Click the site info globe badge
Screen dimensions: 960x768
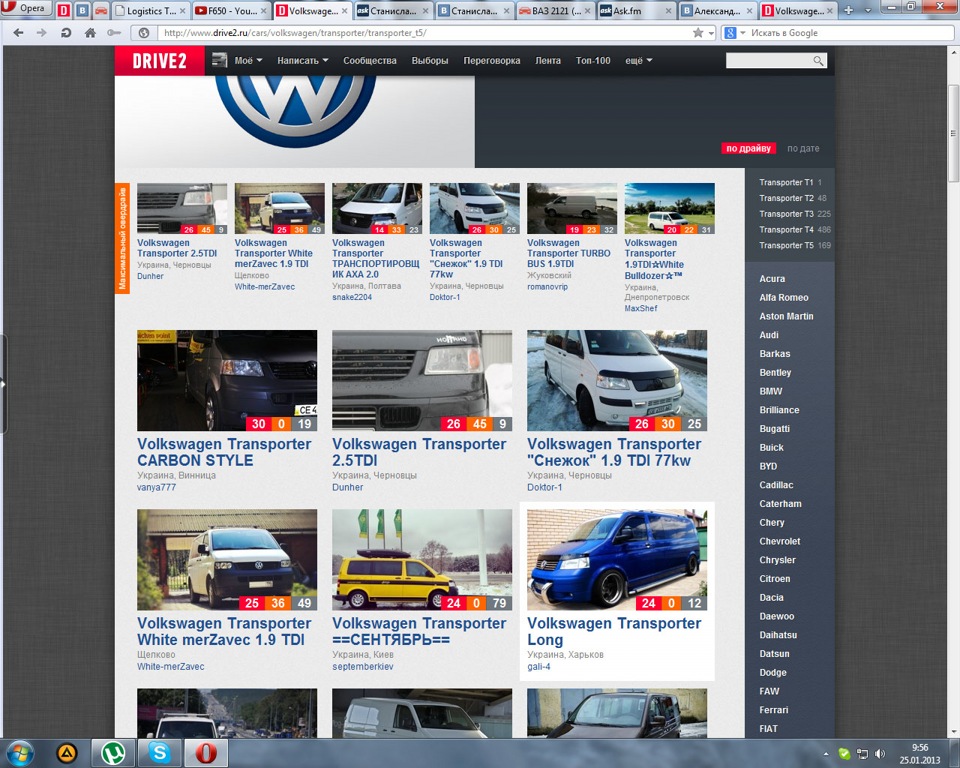point(144,33)
